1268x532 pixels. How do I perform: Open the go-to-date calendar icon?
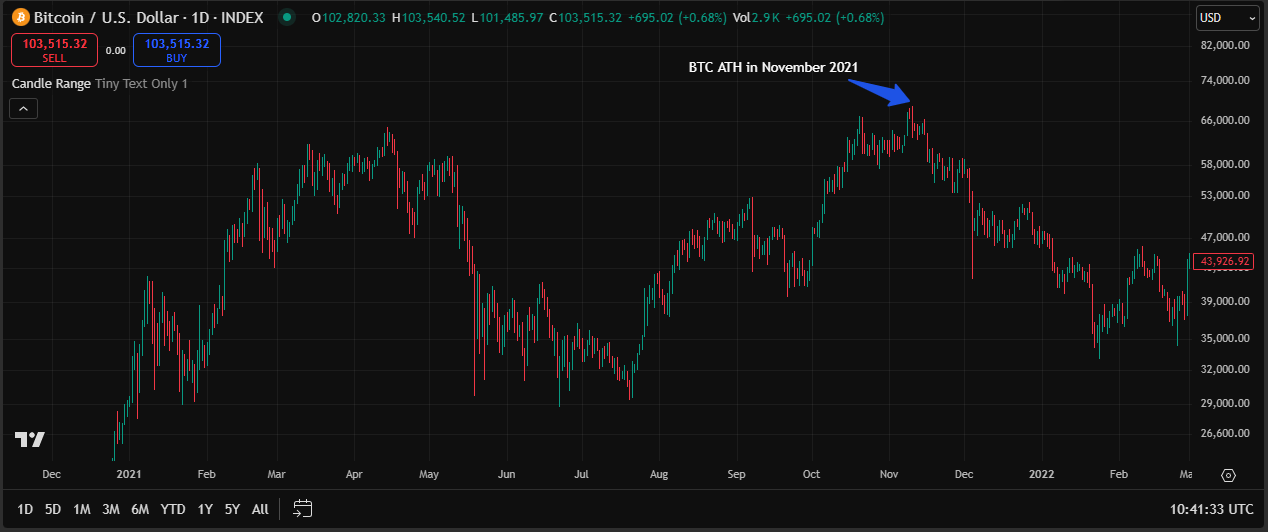[303, 509]
